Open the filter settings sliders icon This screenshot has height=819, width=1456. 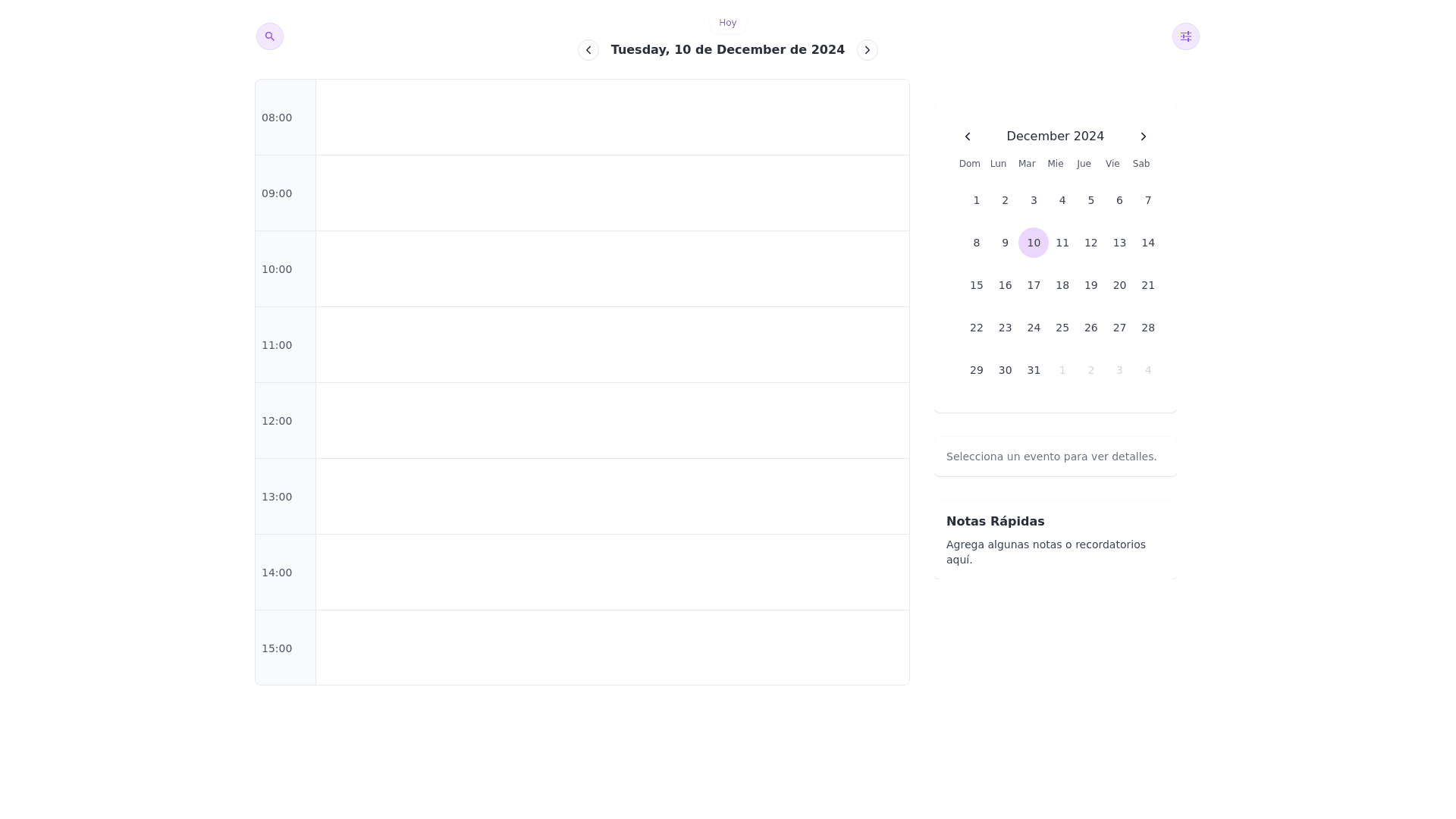click(1185, 36)
